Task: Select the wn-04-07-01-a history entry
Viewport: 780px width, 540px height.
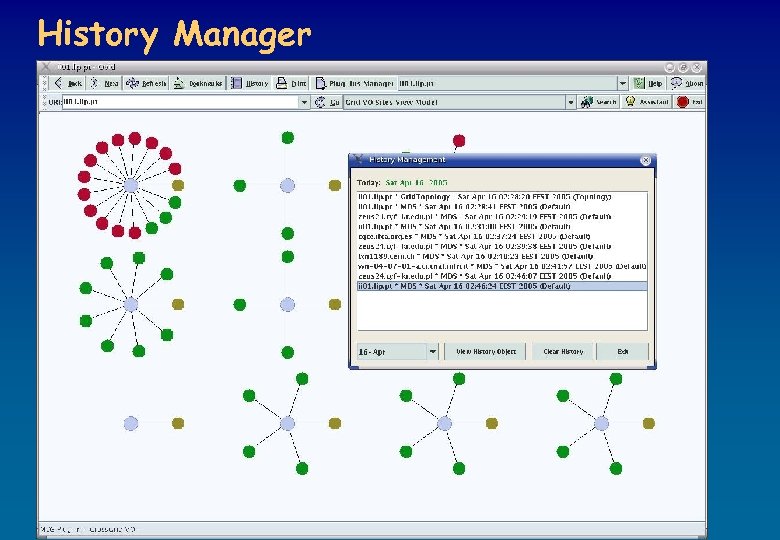Action: 502,267
